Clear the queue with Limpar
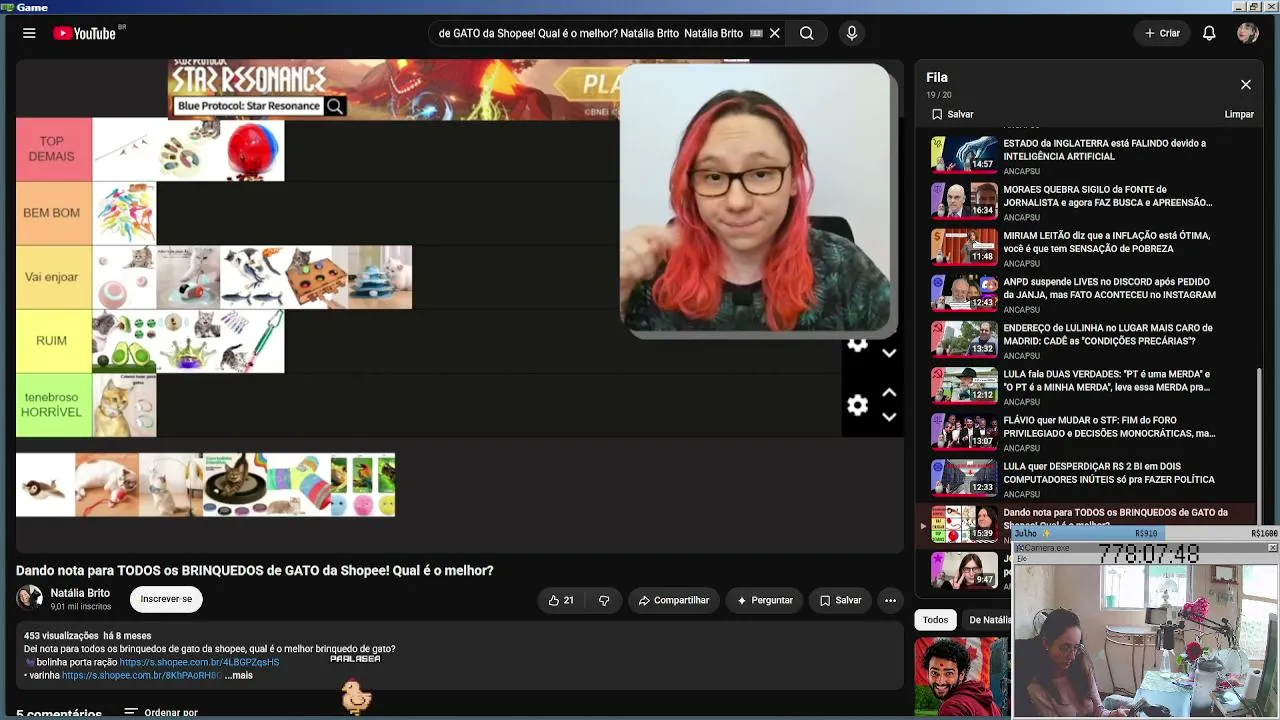1280x720 pixels. (x=1239, y=114)
